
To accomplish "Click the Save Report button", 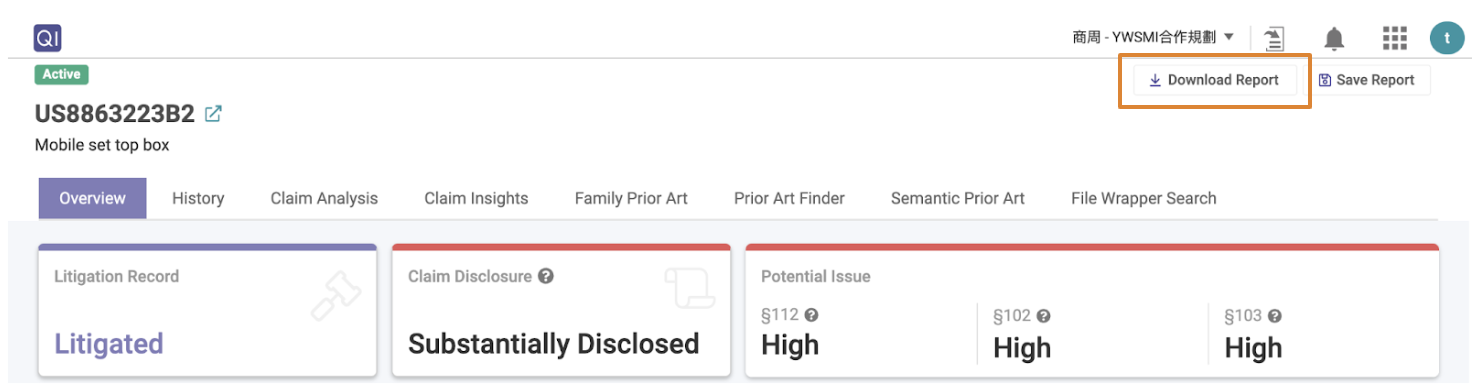I will click(1367, 80).
